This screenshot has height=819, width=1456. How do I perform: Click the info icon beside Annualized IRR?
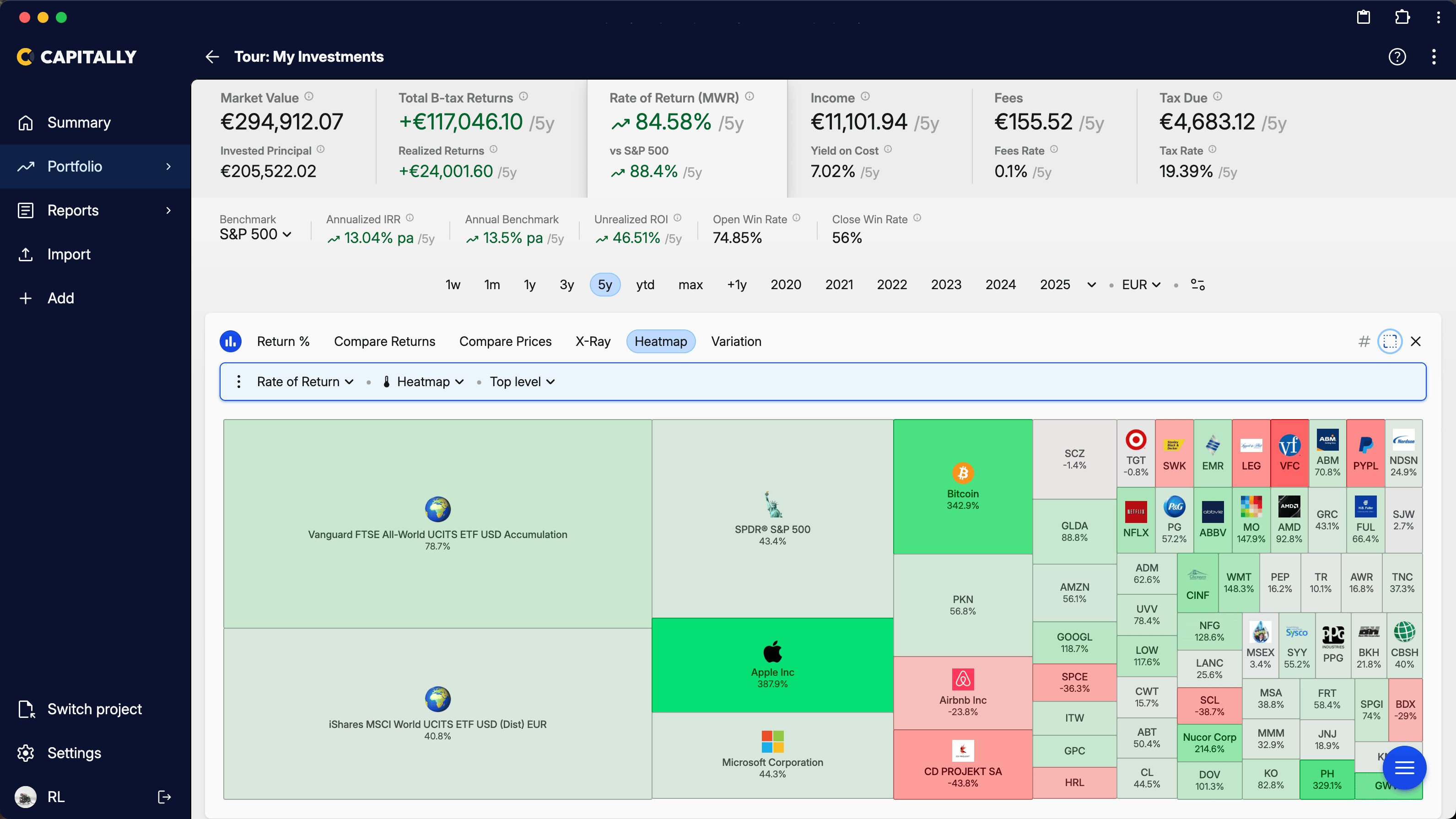click(x=410, y=218)
